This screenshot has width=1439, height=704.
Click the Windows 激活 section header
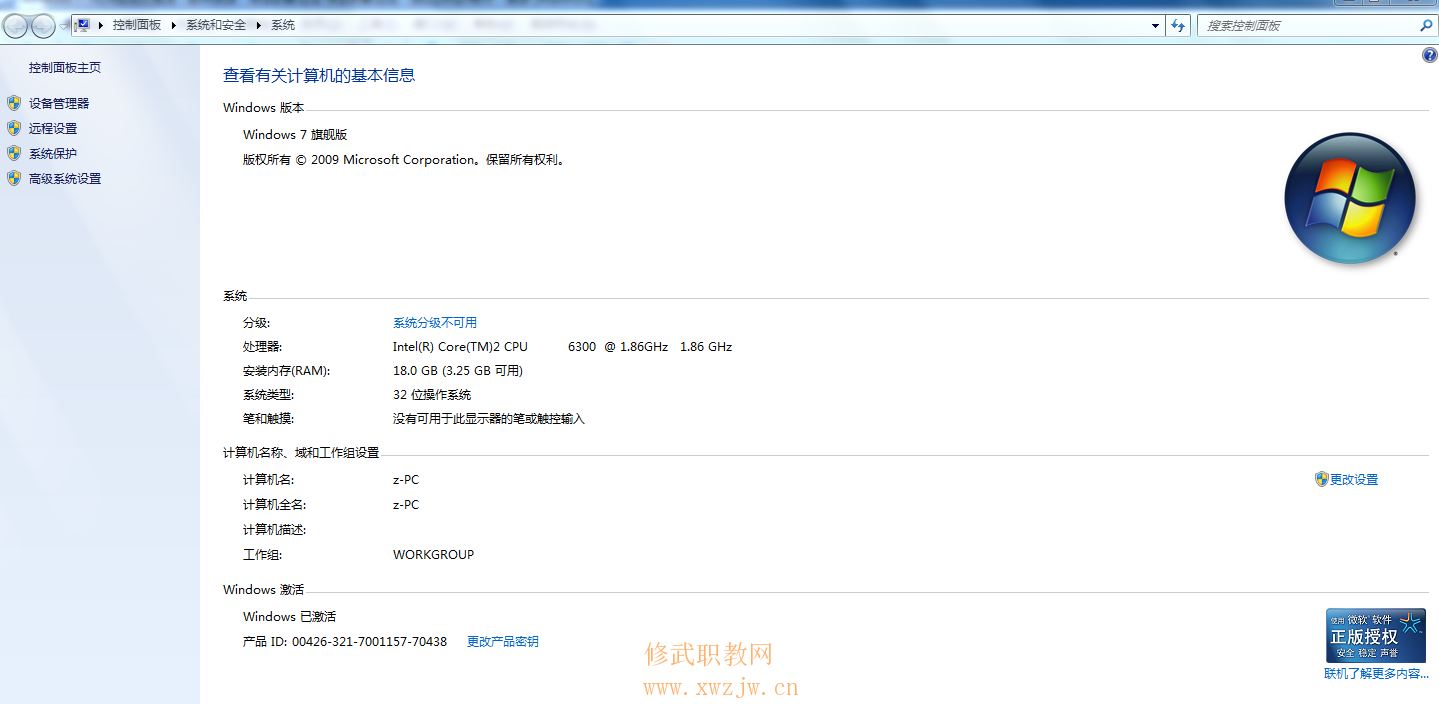point(263,590)
